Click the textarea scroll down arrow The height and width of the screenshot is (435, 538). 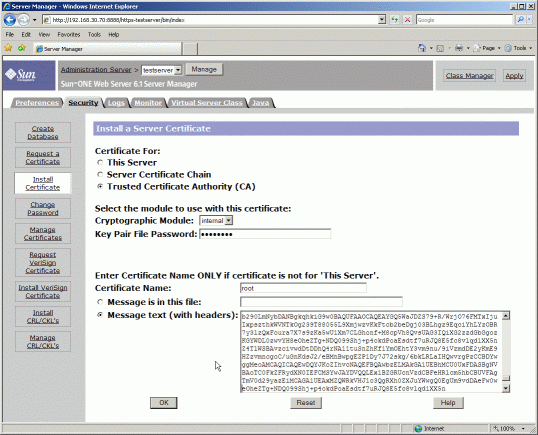[506, 388]
